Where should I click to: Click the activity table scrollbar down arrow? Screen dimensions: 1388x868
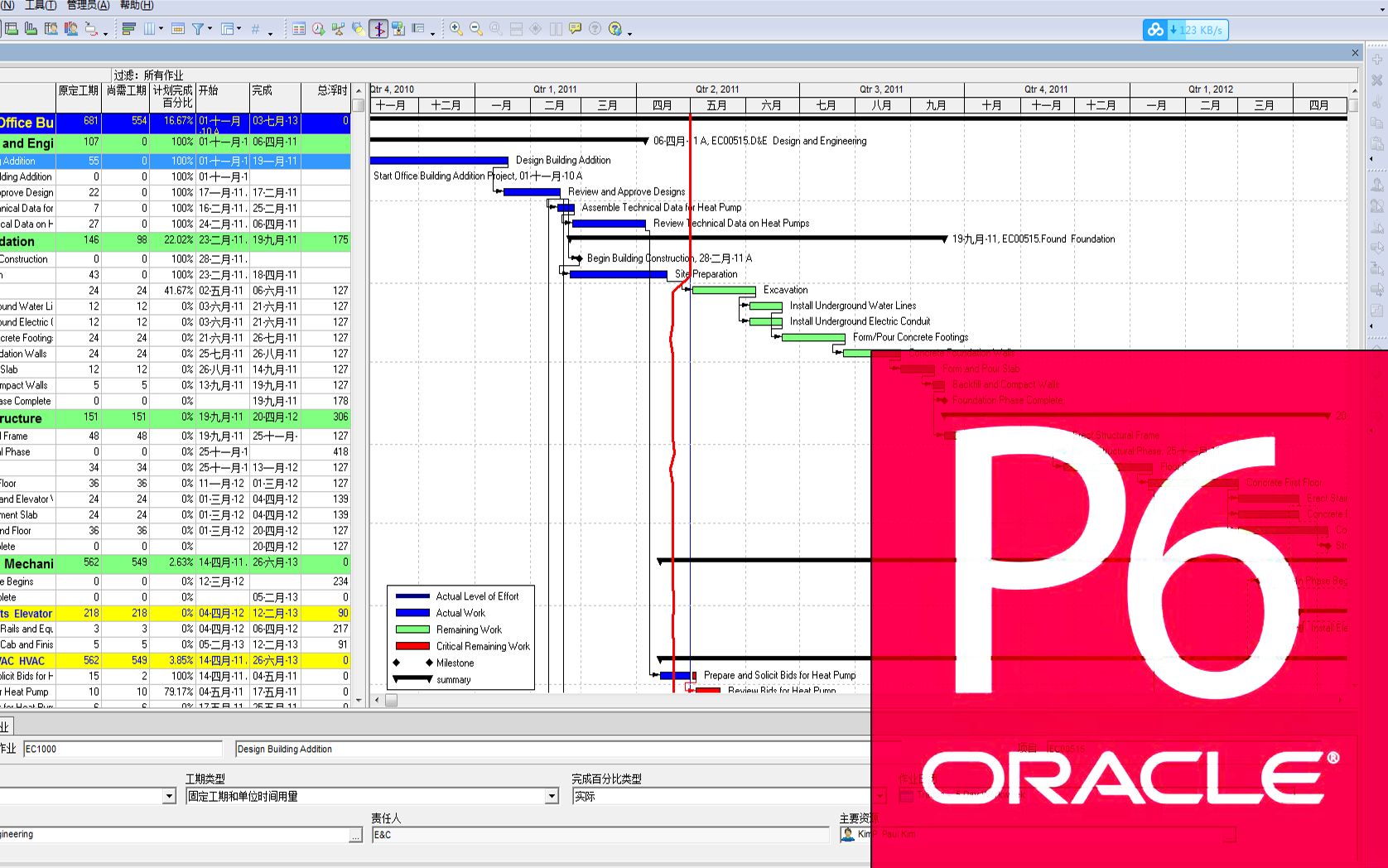(x=358, y=700)
